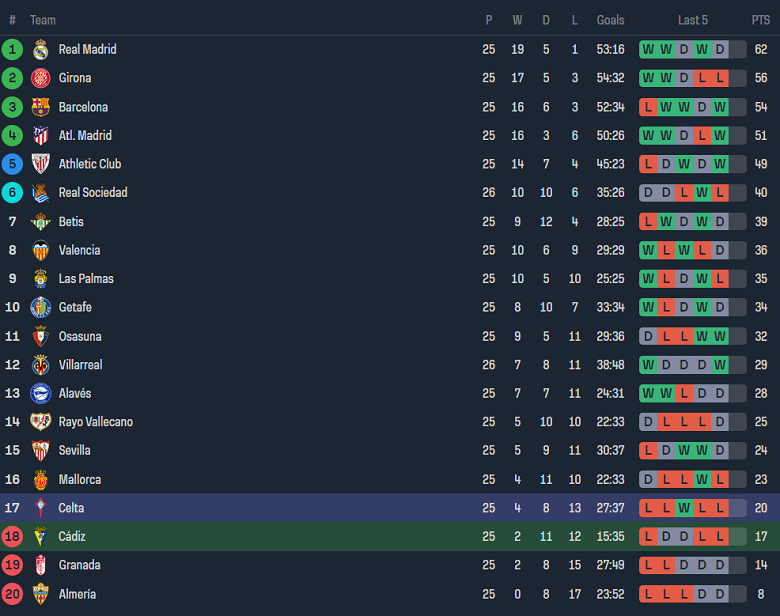780x616 pixels.
Task: Click the Athletic Club crest
Action: point(40,164)
